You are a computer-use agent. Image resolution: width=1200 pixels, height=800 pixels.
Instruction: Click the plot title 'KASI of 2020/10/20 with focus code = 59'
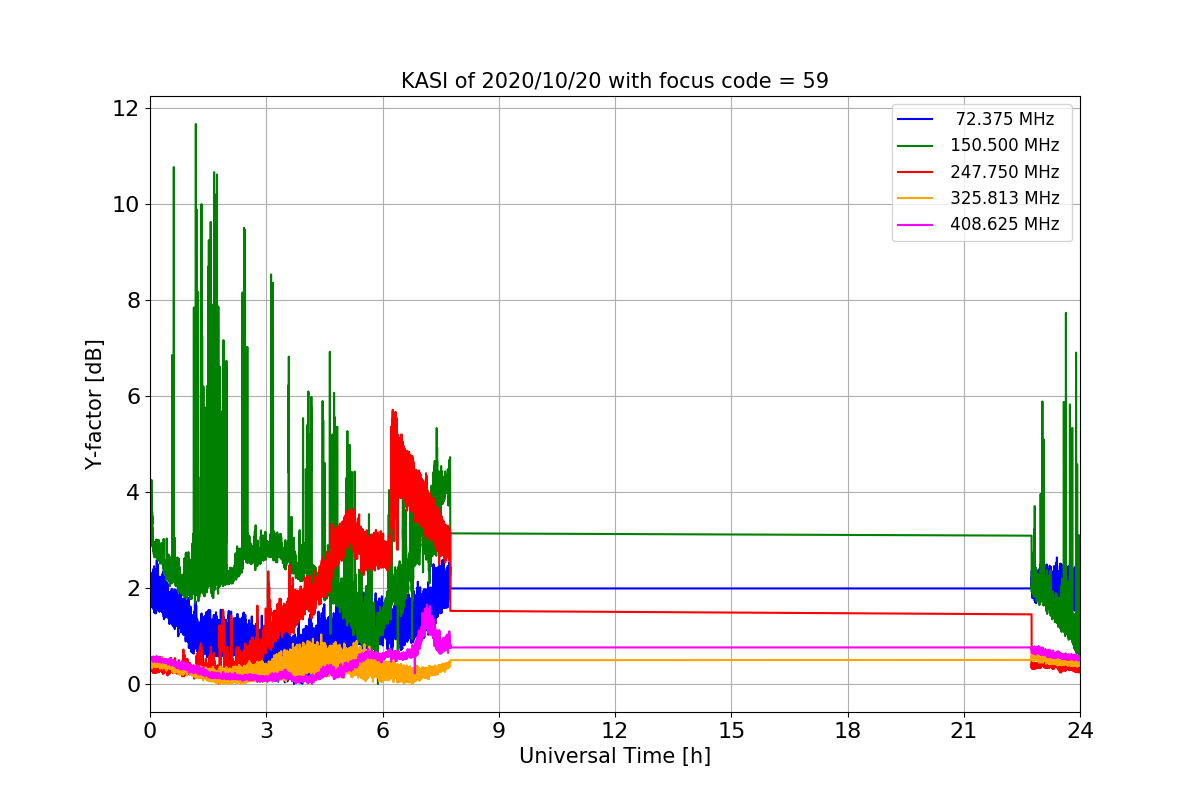coord(614,81)
